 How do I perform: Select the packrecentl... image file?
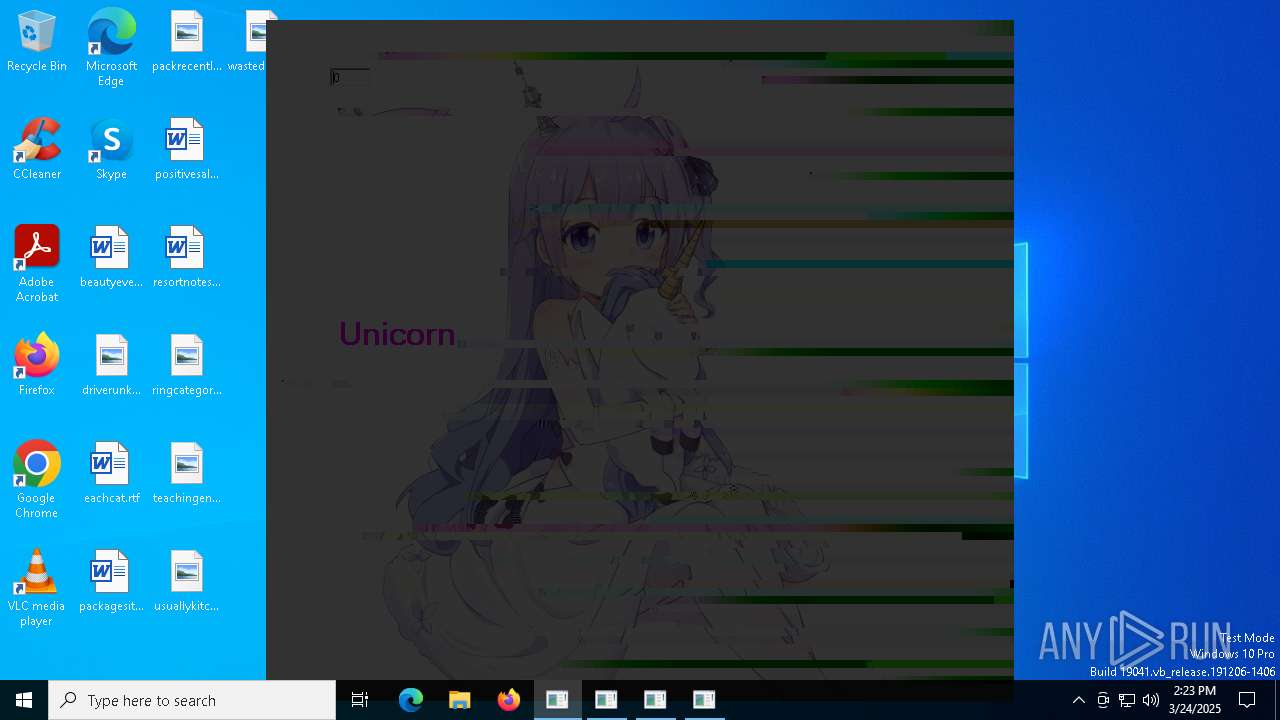[186, 42]
